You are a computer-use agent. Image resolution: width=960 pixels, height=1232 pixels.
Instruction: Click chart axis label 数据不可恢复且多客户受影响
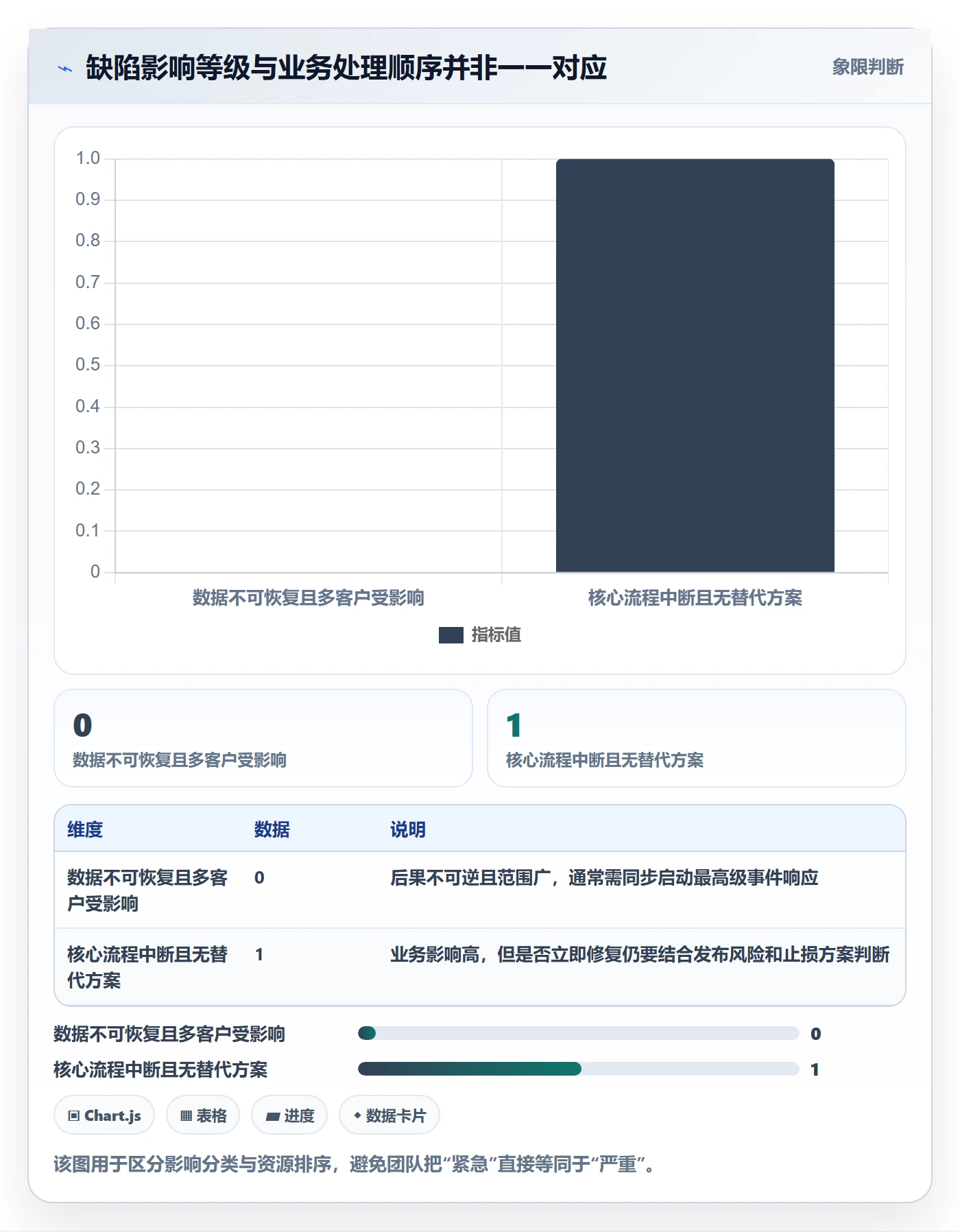tap(309, 598)
